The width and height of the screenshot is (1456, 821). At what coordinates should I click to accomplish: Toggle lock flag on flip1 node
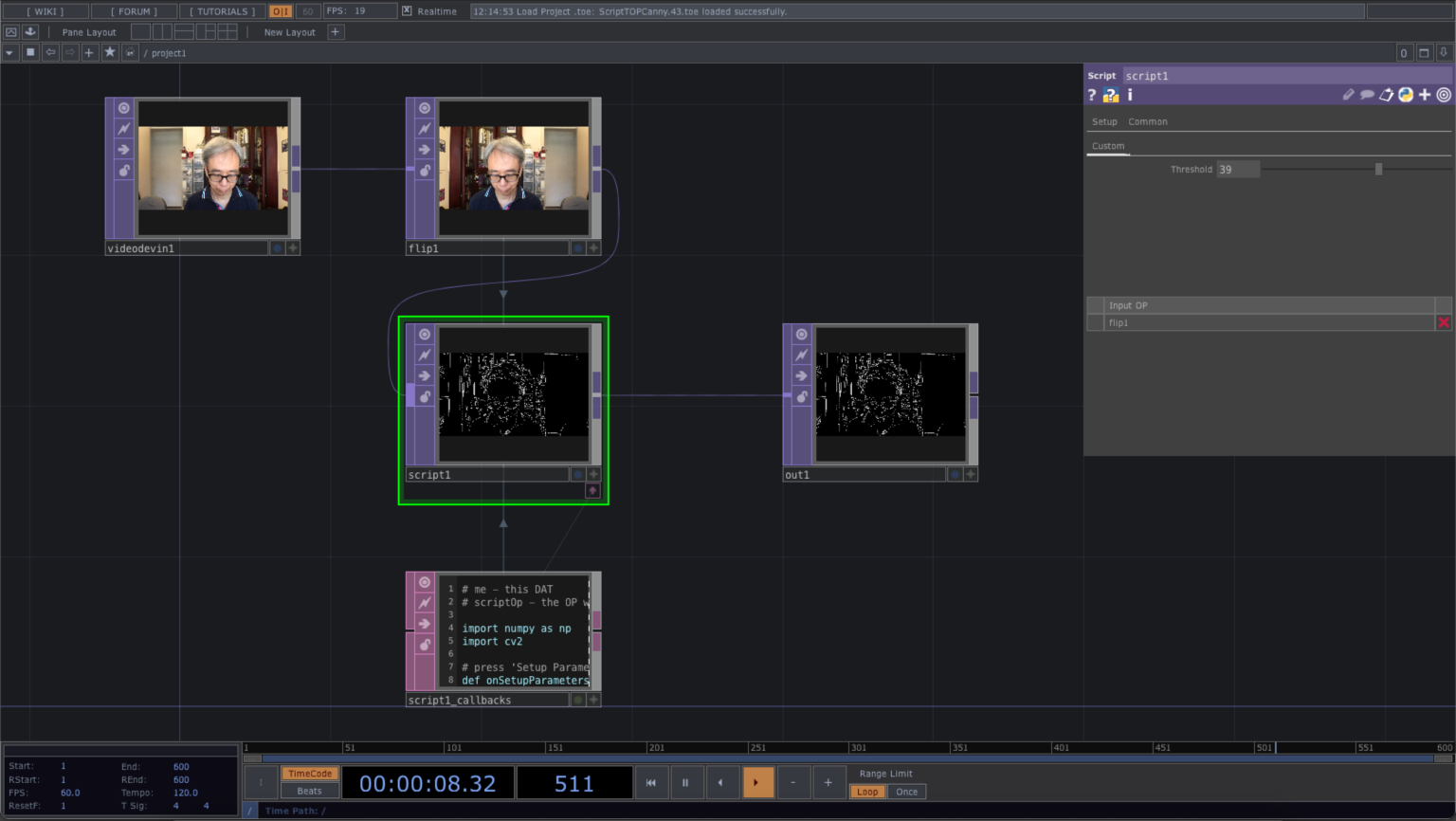[425, 171]
